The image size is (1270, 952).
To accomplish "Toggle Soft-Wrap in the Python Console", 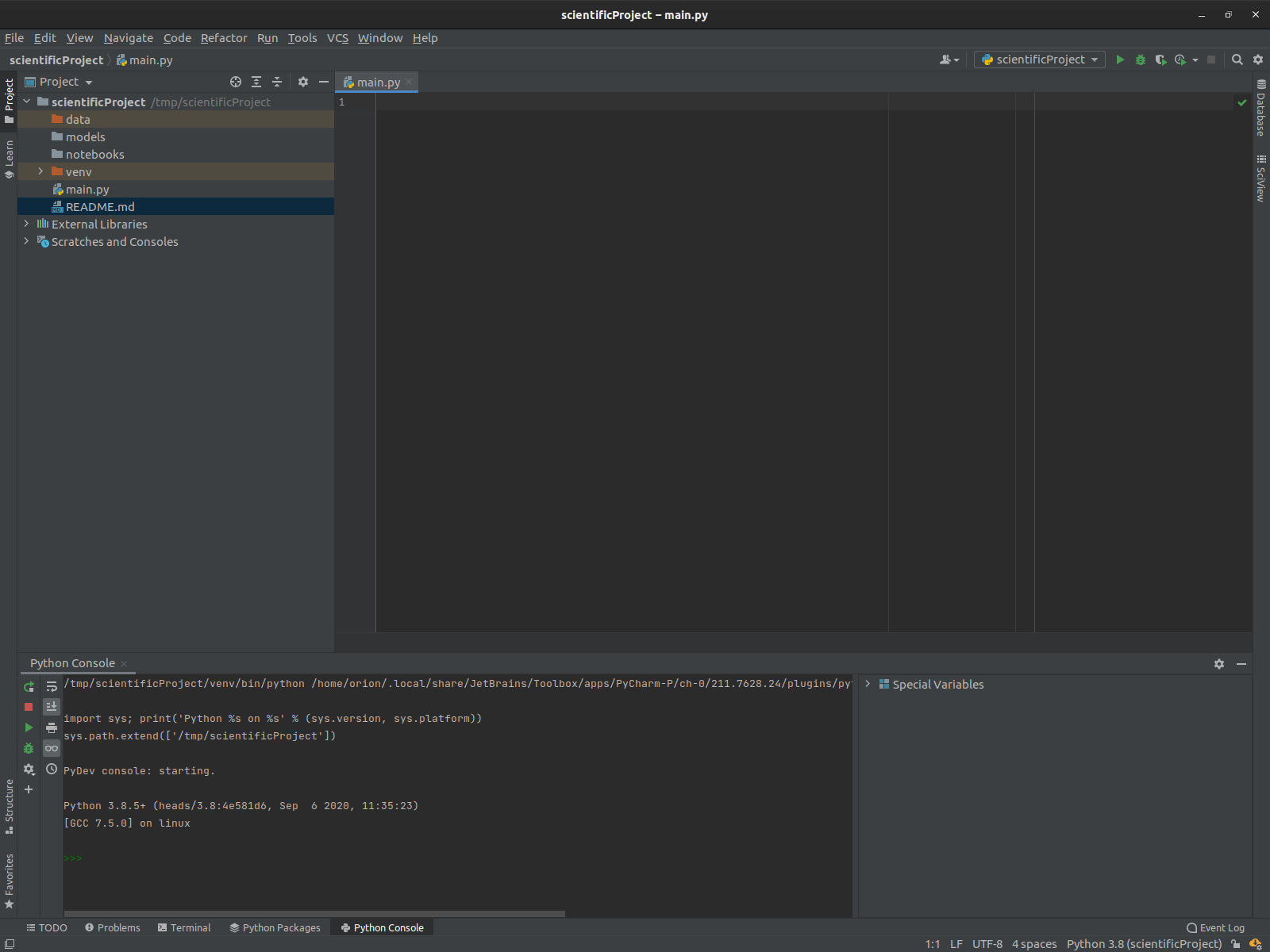I will pyautogui.click(x=52, y=685).
